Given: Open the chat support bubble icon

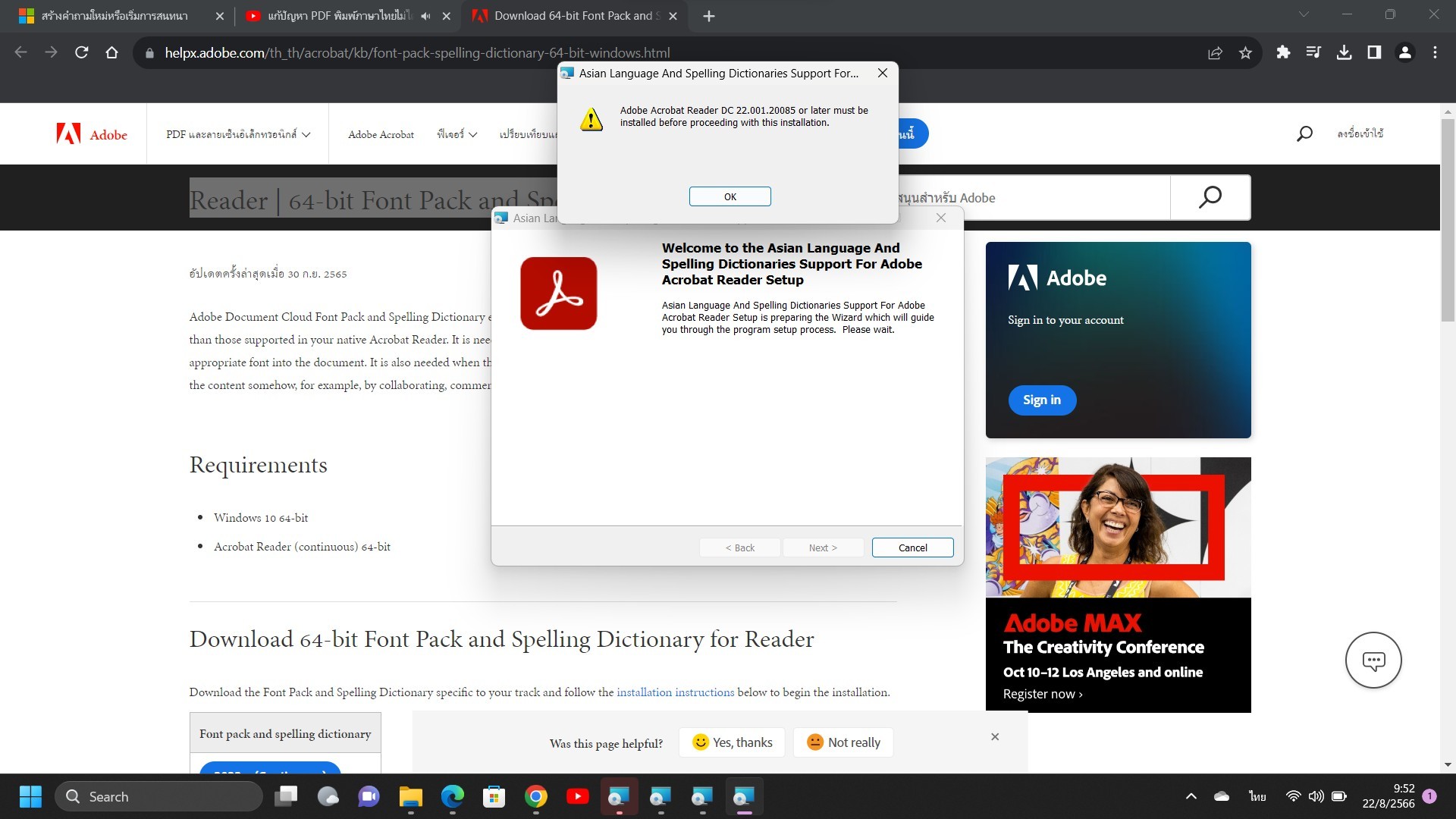Looking at the screenshot, I should [x=1373, y=660].
